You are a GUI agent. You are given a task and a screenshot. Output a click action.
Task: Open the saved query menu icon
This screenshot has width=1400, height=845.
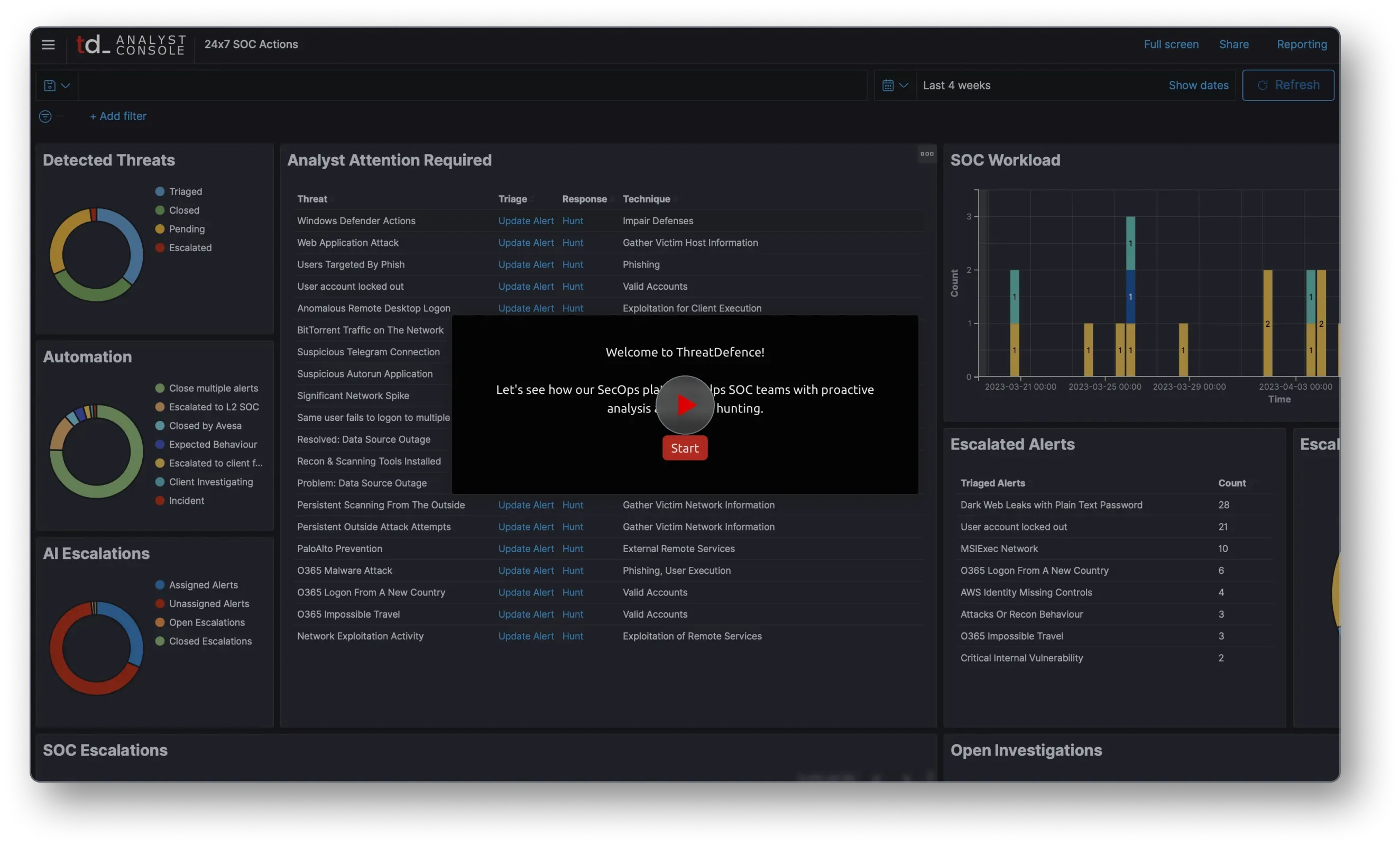tap(57, 85)
